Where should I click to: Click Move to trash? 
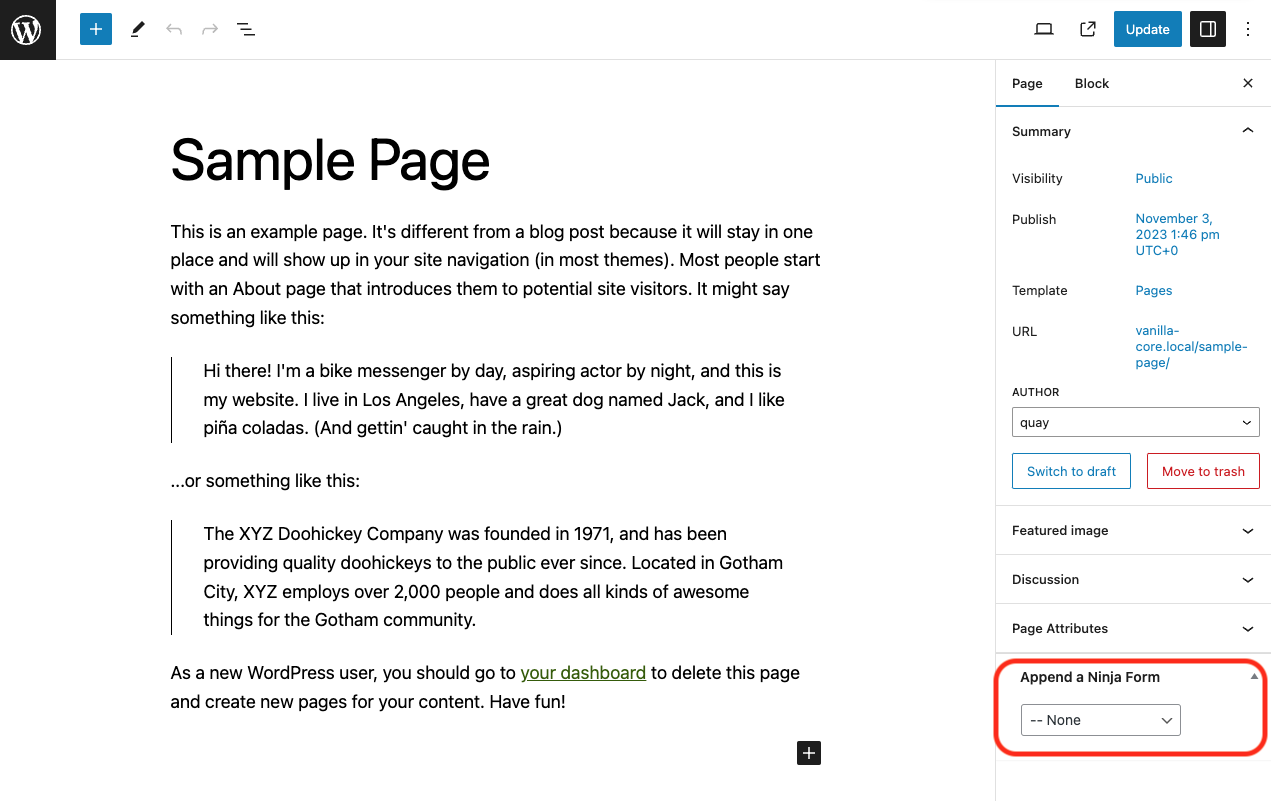pyautogui.click(x=1203, y=470)
